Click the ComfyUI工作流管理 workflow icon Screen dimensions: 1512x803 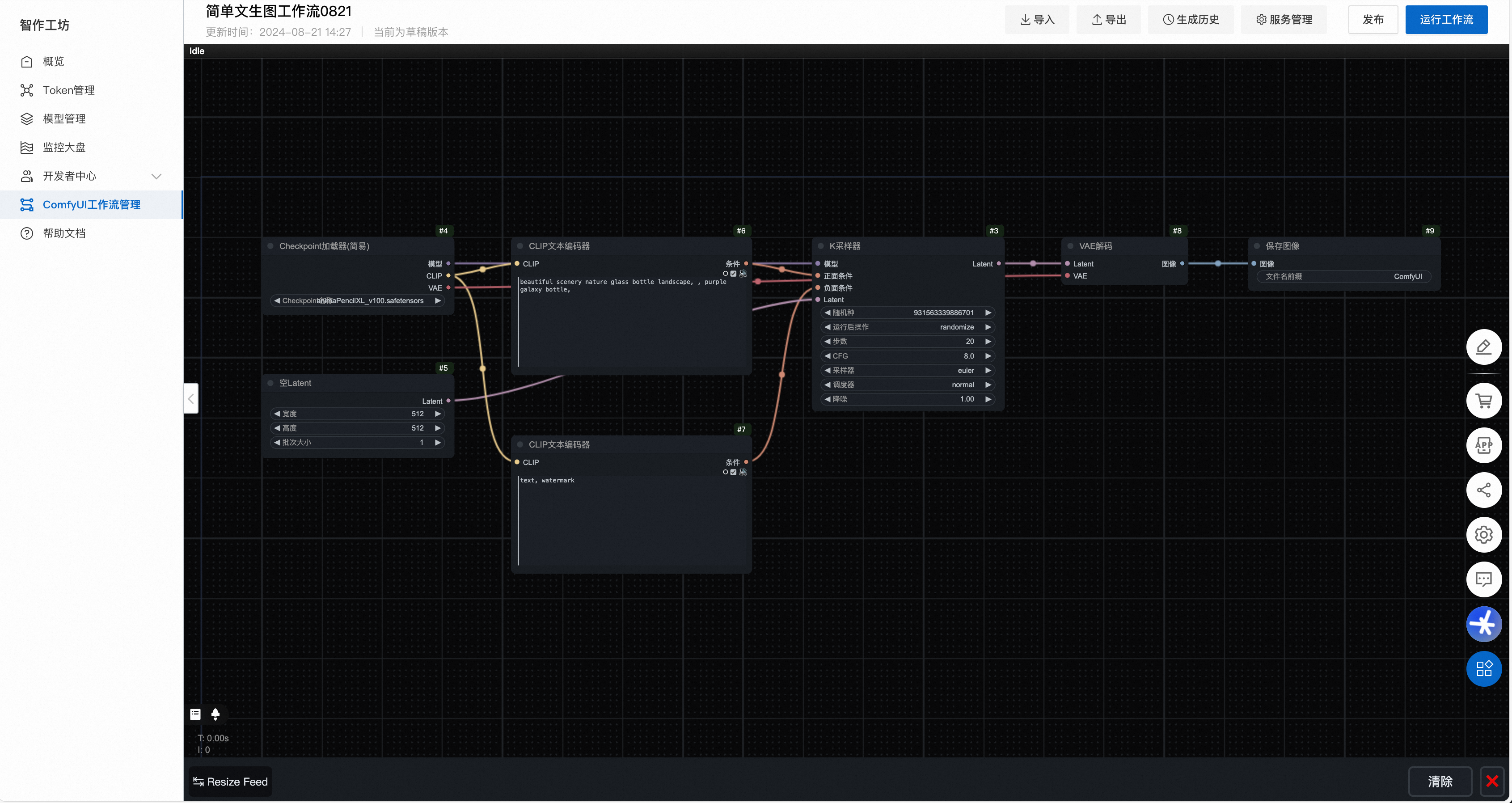click(26, 204)
